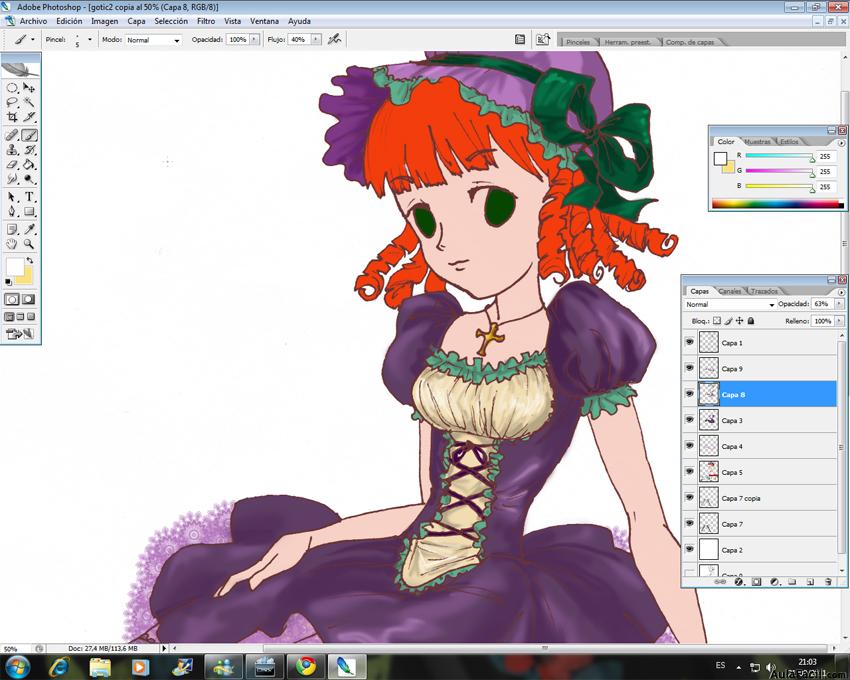Select the Pen tool

click(12, 211)
